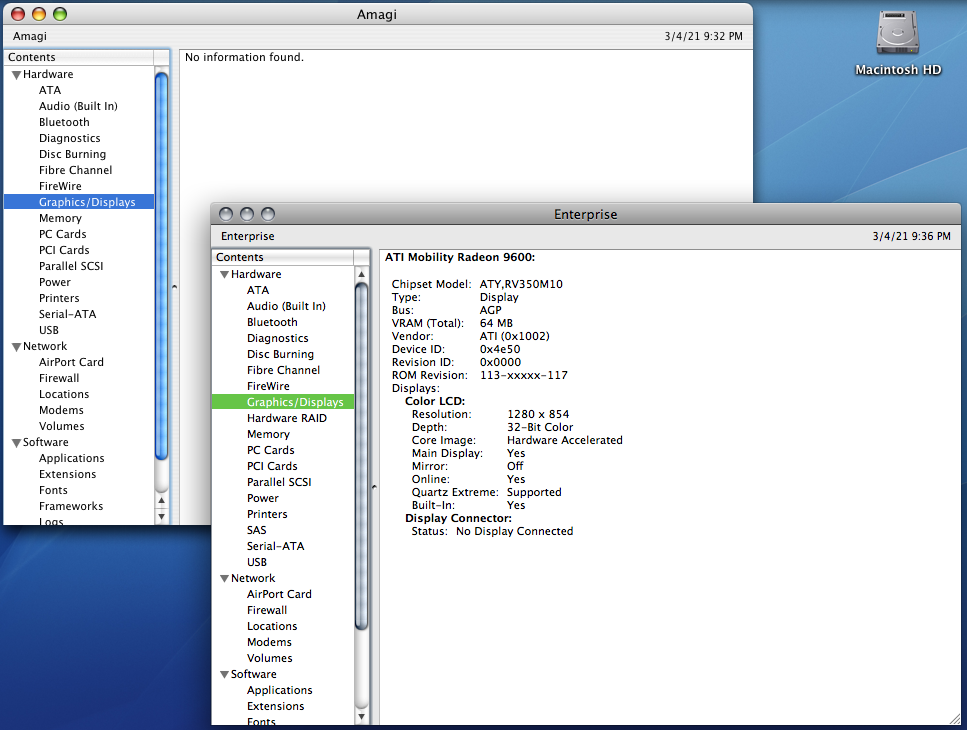This screenshot has width=967, height=730.
Task: Select Fibre Channel in Enterprise window
Action: point(284,371)
